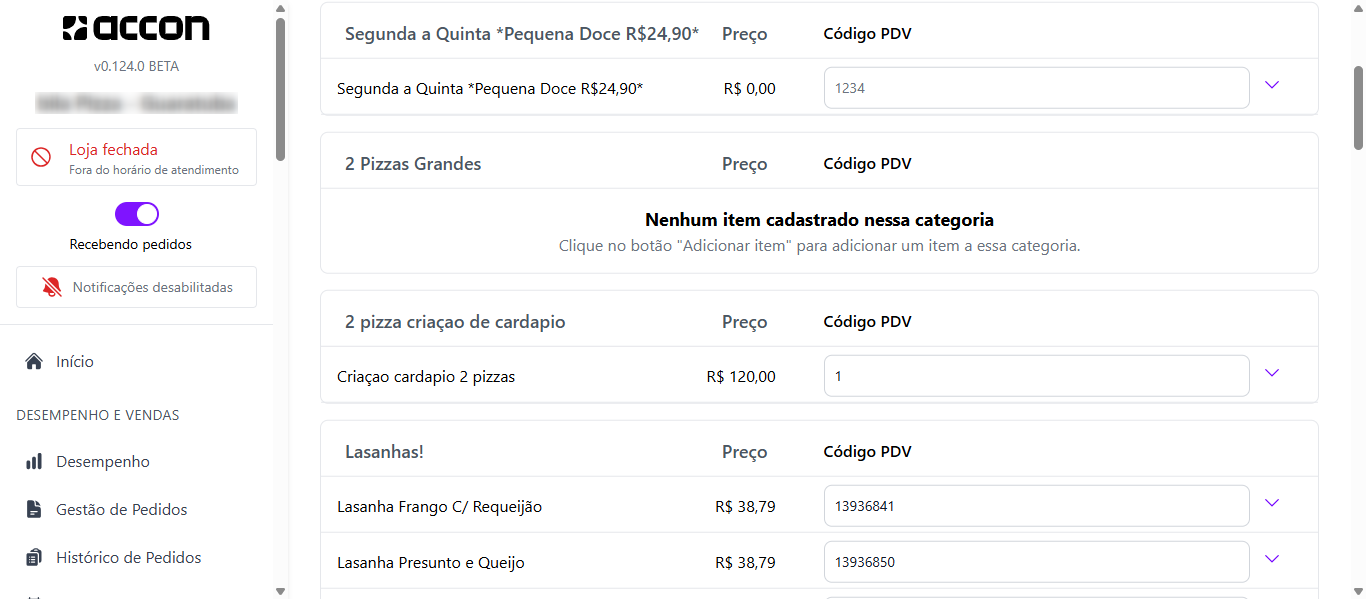Click the Desempenho bar chart icon
Viewport: 1366px width, 599px height.
34,461
